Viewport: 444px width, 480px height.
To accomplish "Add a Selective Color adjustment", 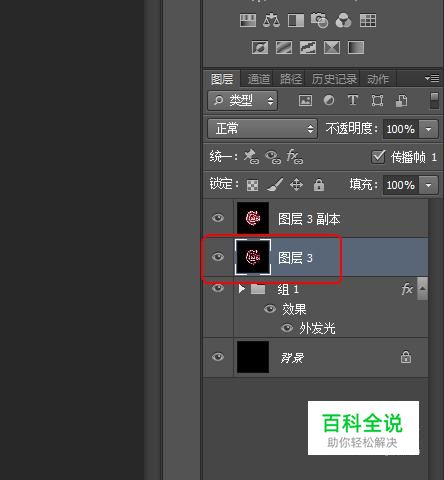I will tap(332, 48).
